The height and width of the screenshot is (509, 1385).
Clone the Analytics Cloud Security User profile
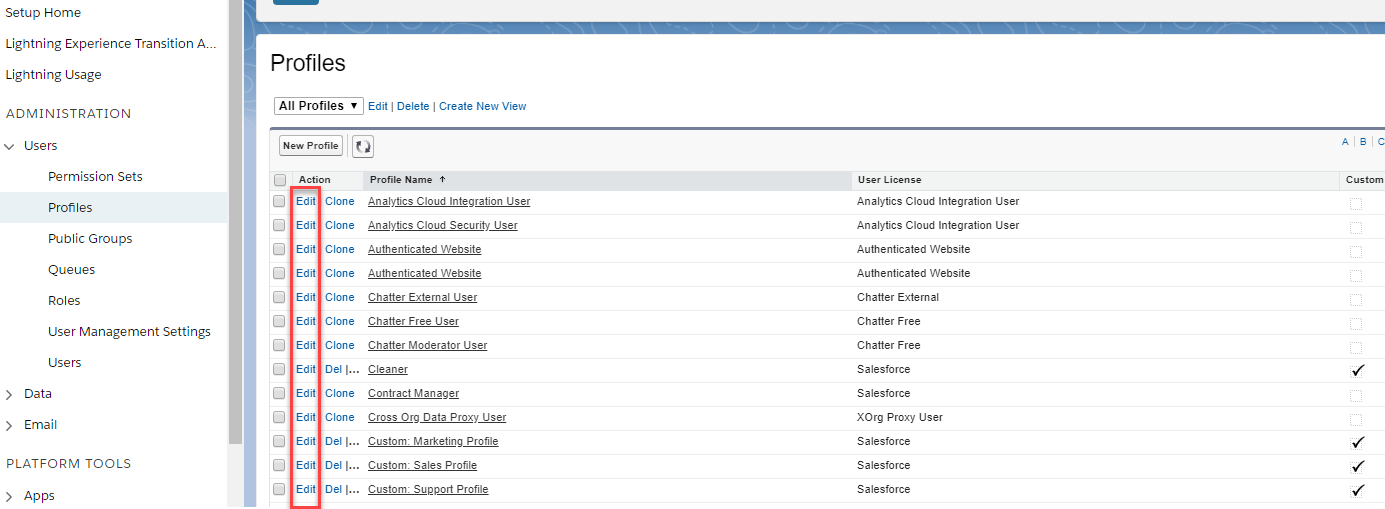[x=340, y=225]
